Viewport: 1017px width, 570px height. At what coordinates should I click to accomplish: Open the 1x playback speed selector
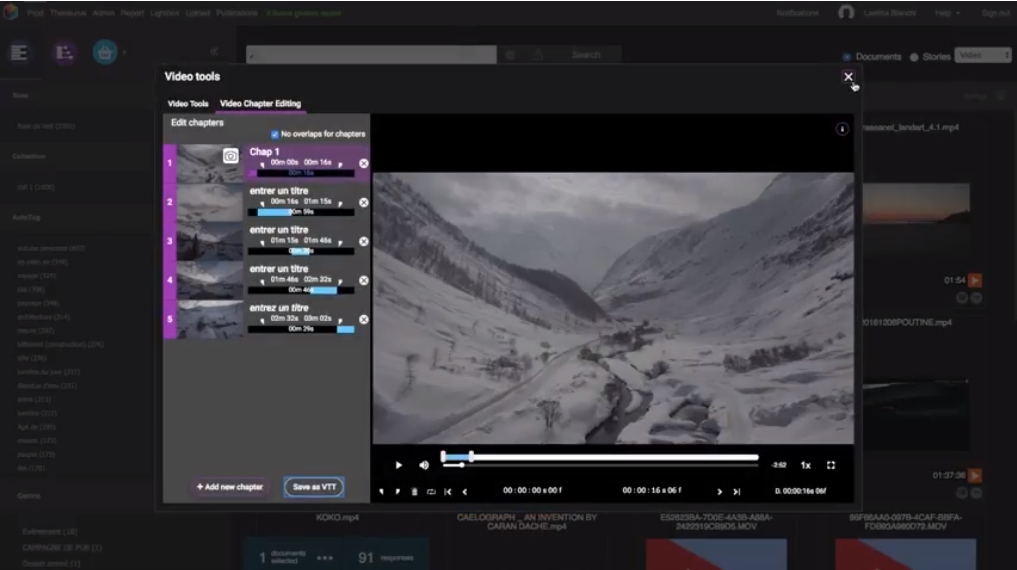(x=805, y=465)
